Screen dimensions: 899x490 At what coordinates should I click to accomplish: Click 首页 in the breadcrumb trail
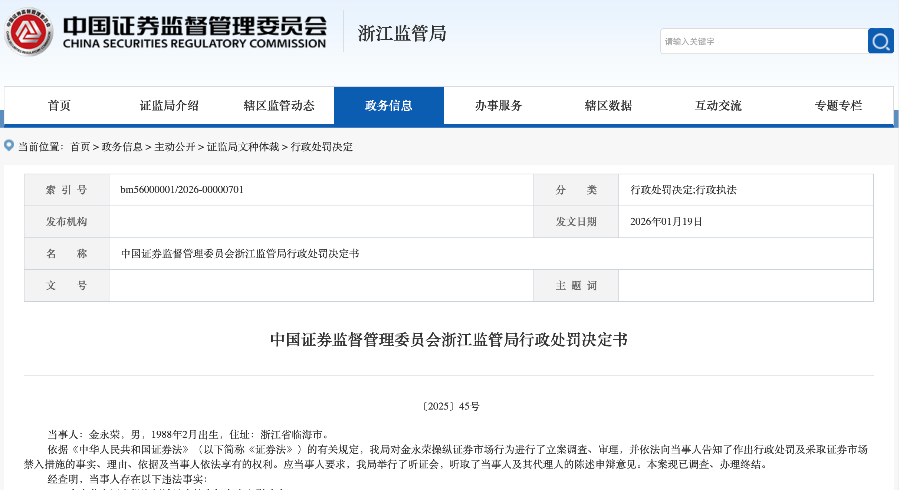click(x=80, y=147)
